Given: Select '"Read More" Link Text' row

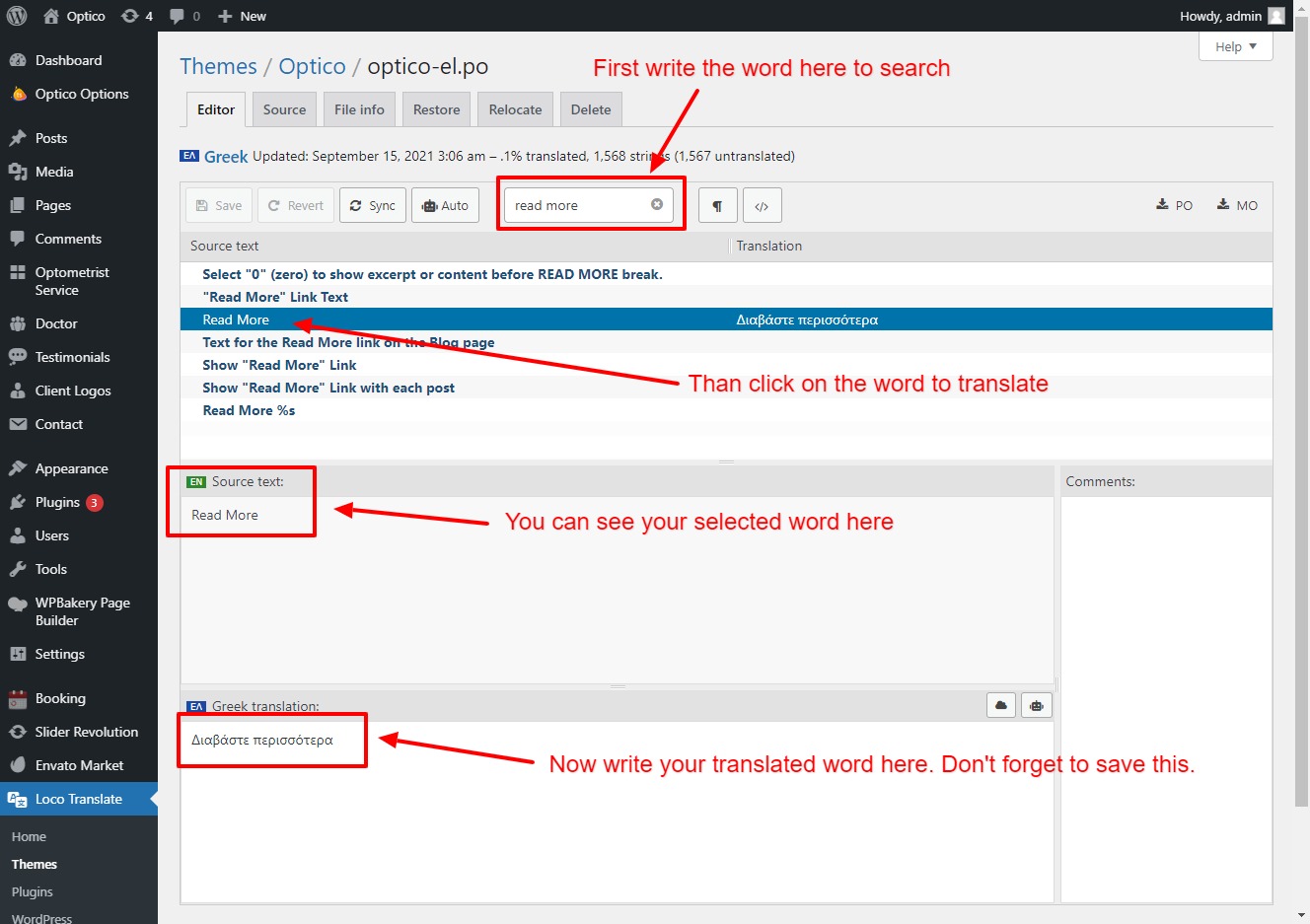Looking at the screenshot, I should (x=726, y=297).
